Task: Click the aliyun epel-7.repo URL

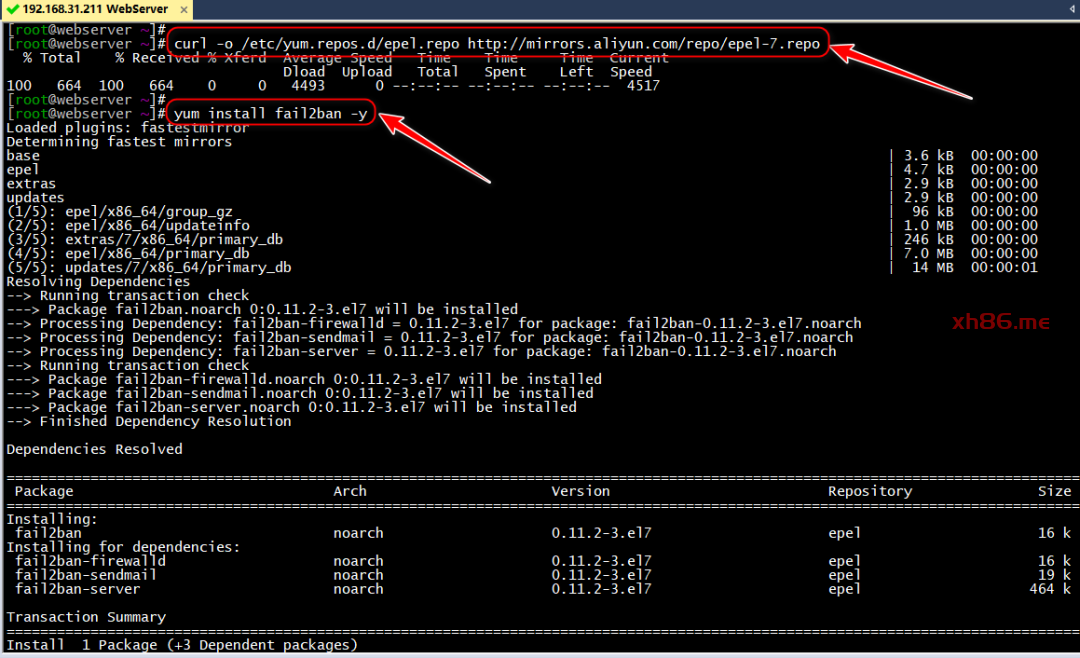Action: pyautogui.click(x=643, y=44)
